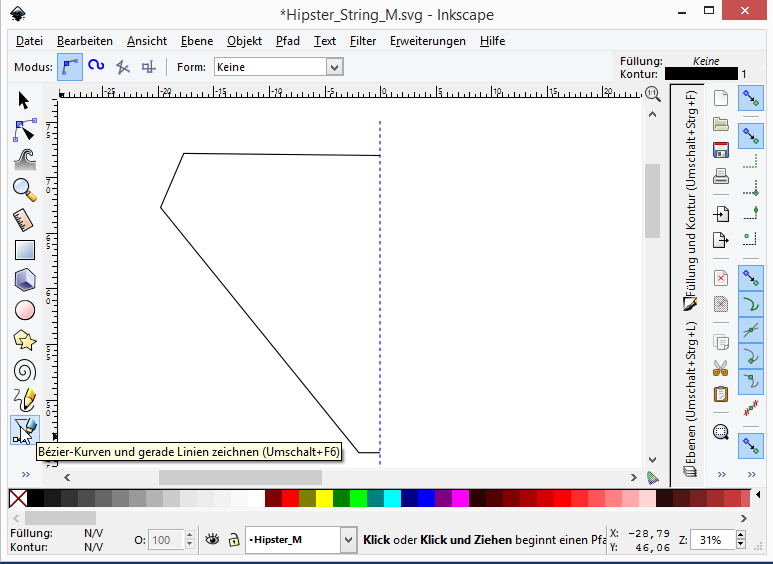Click the Print document icon
The image size is (773, 564).
[x=720, y=176]
